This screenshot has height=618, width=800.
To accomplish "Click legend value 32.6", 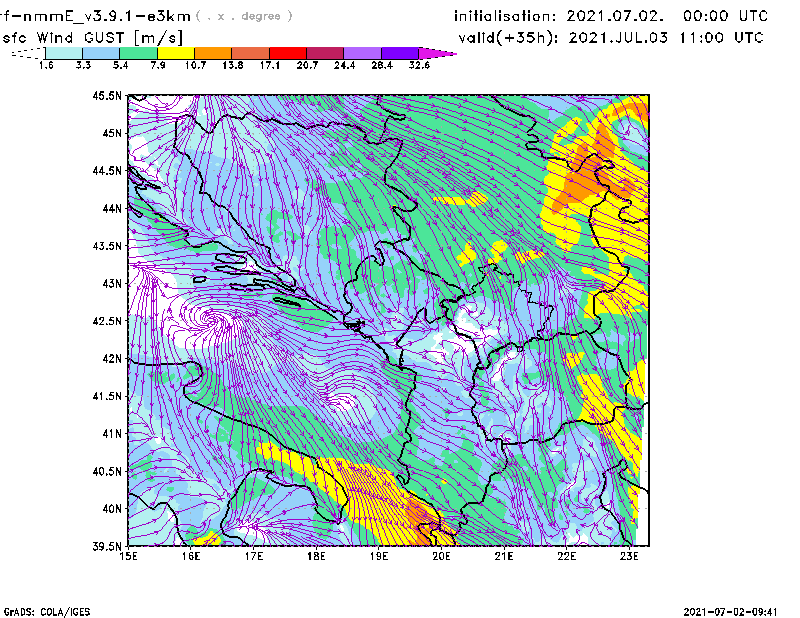I will pyautogui.click(x=419, y=65).
